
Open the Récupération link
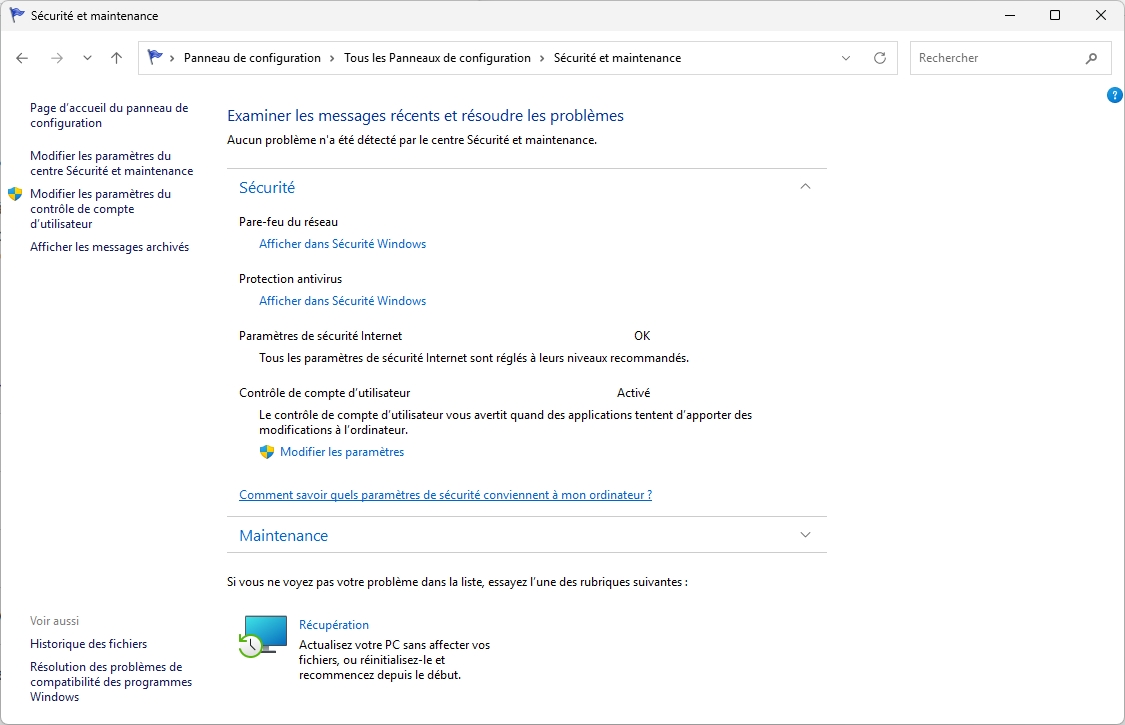(334, 625)
